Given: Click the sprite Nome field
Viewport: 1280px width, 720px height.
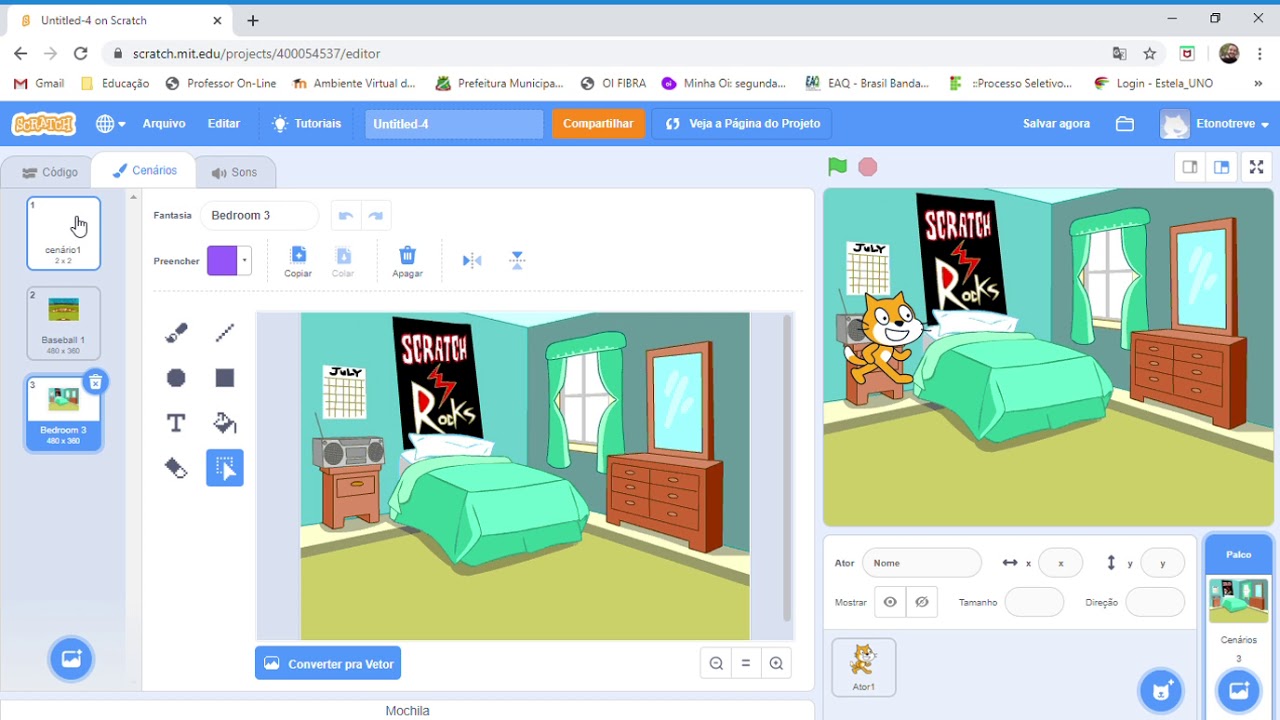Looking at the screenshot, I should pyautogui.click(x=922, y=563).
